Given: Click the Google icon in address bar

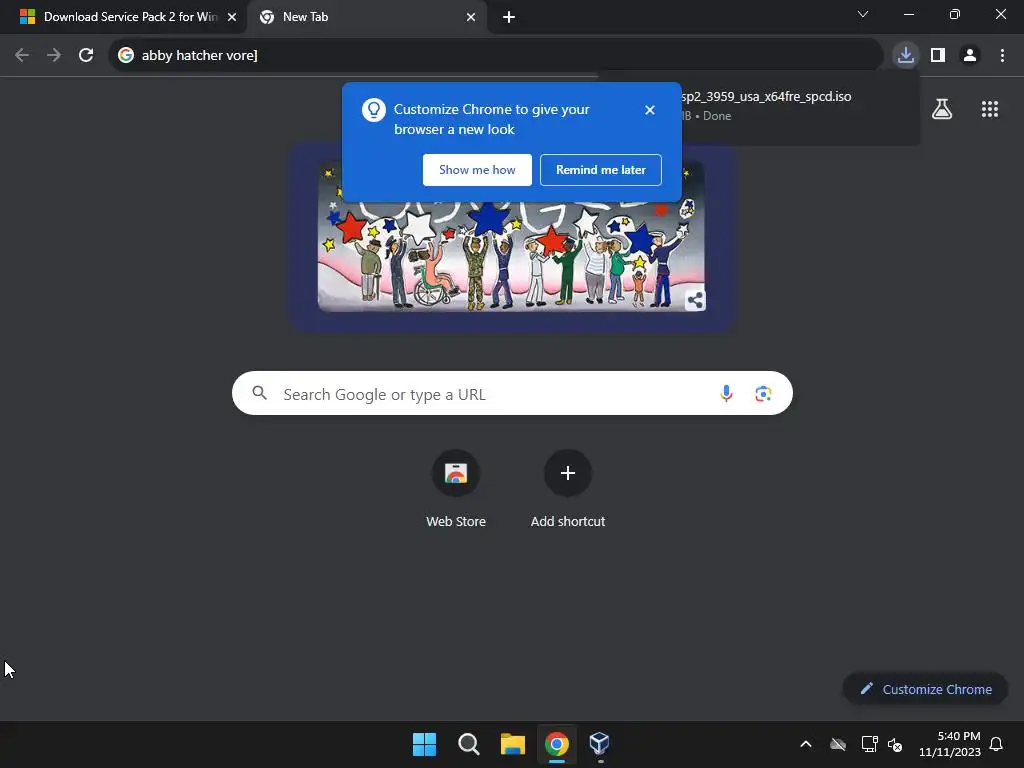Looking at the screenshot, I should [x=125, y=55].
